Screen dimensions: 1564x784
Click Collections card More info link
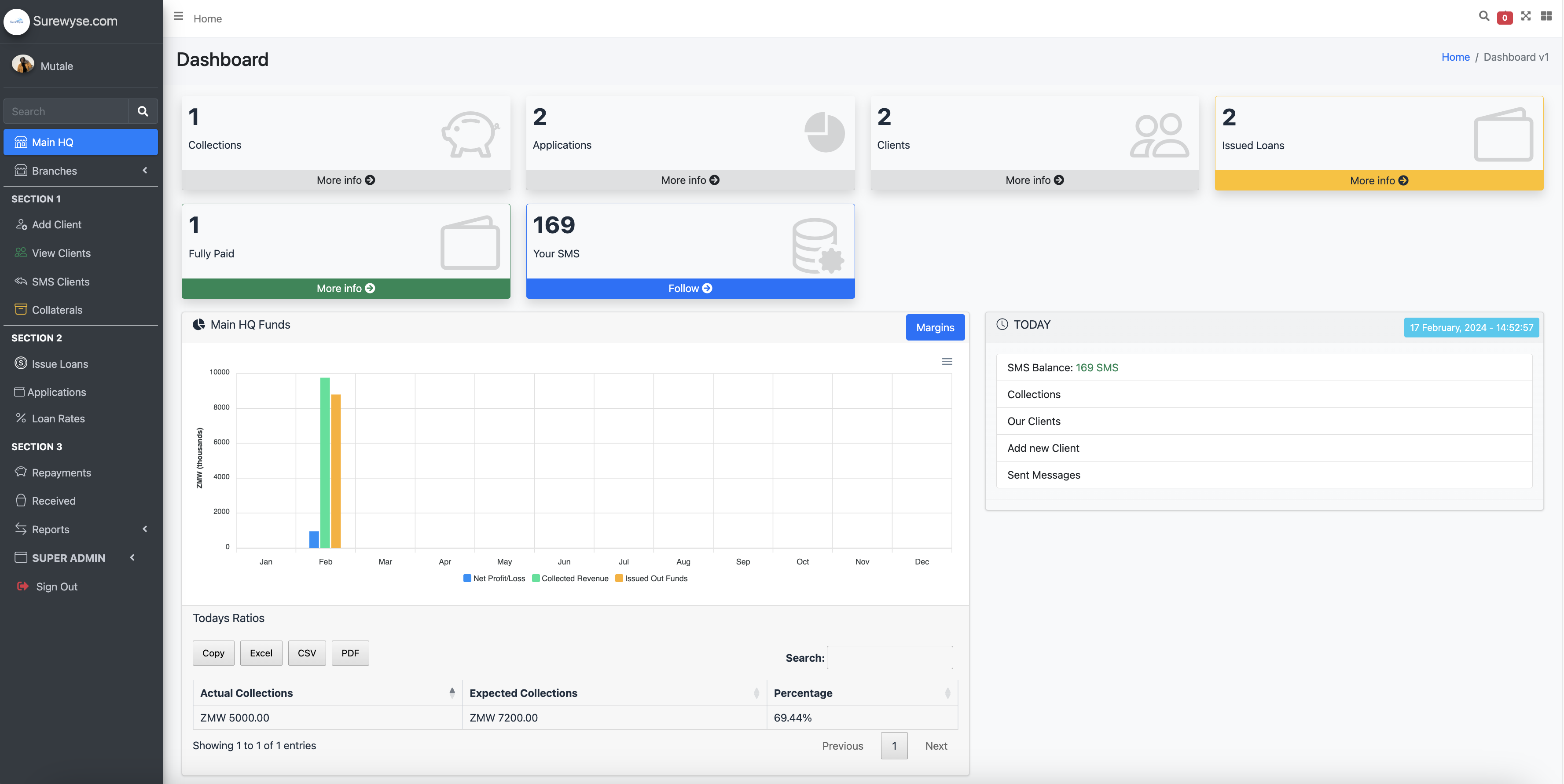point(345,180)
